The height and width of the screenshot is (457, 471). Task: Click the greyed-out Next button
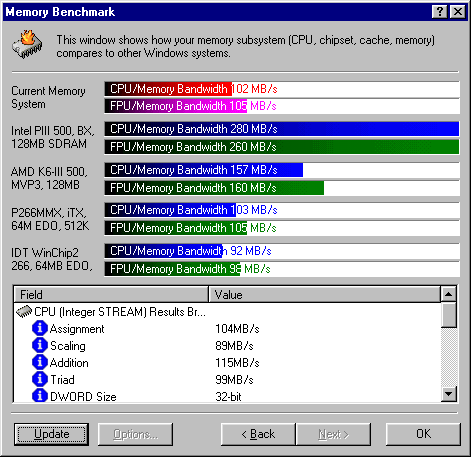(333, 434)
